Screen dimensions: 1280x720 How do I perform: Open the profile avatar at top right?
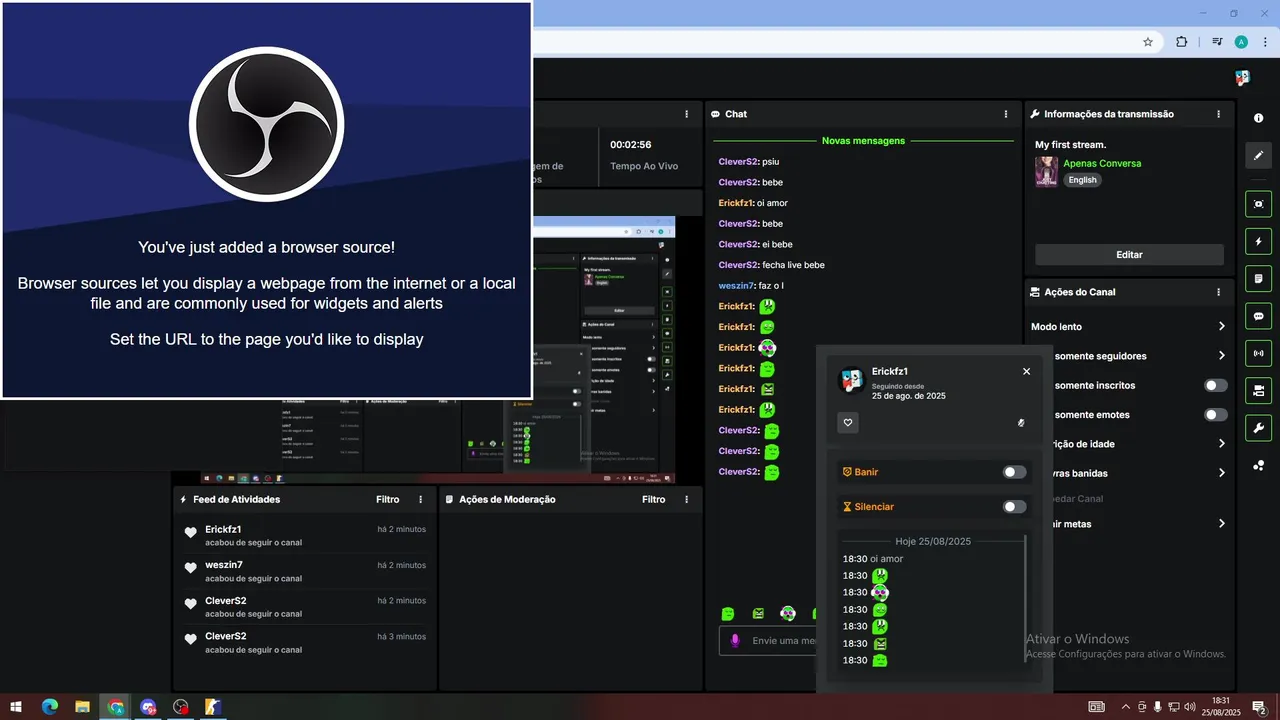tap(1242, 77)
